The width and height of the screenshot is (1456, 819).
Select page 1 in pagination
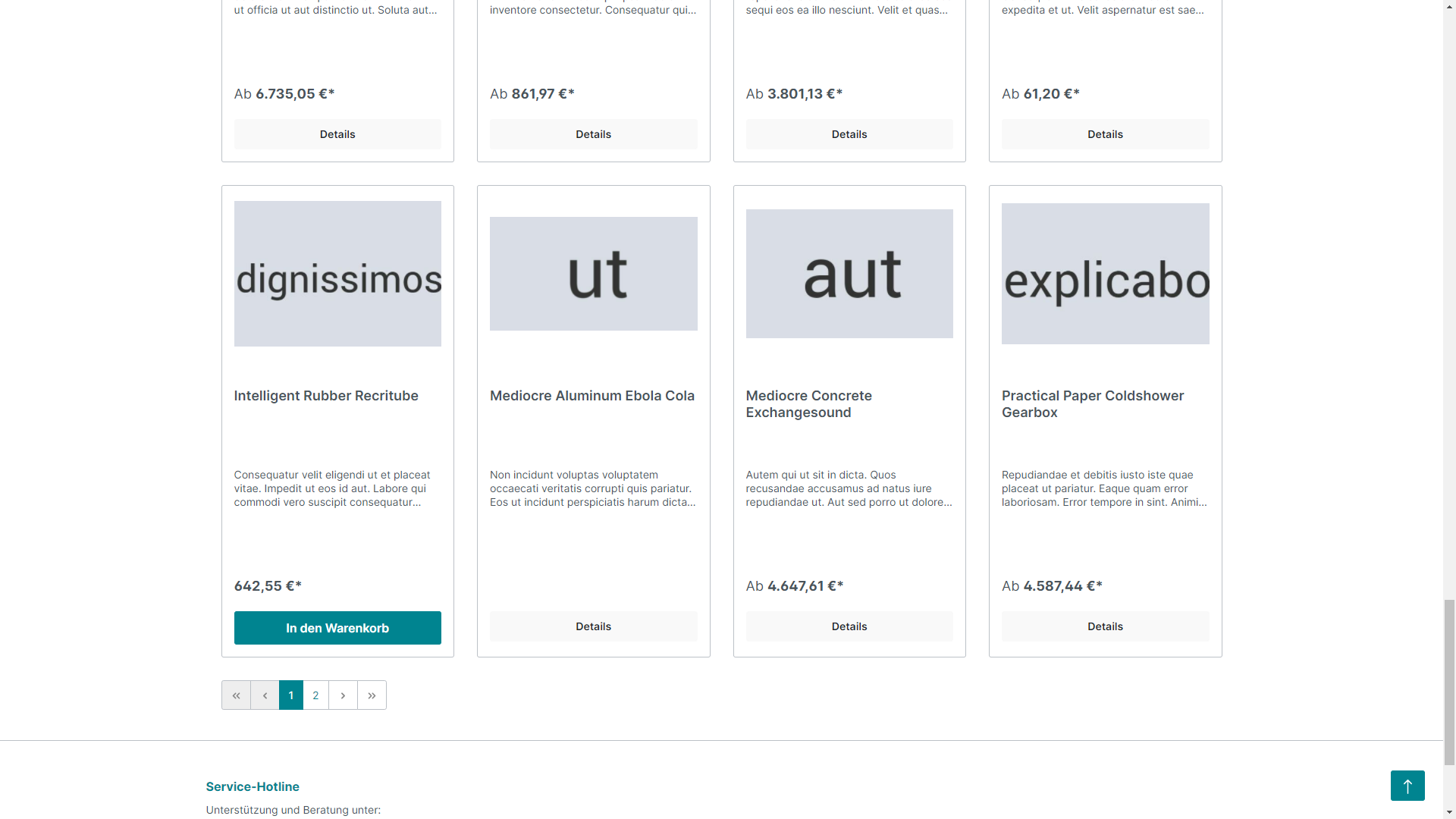291,695
